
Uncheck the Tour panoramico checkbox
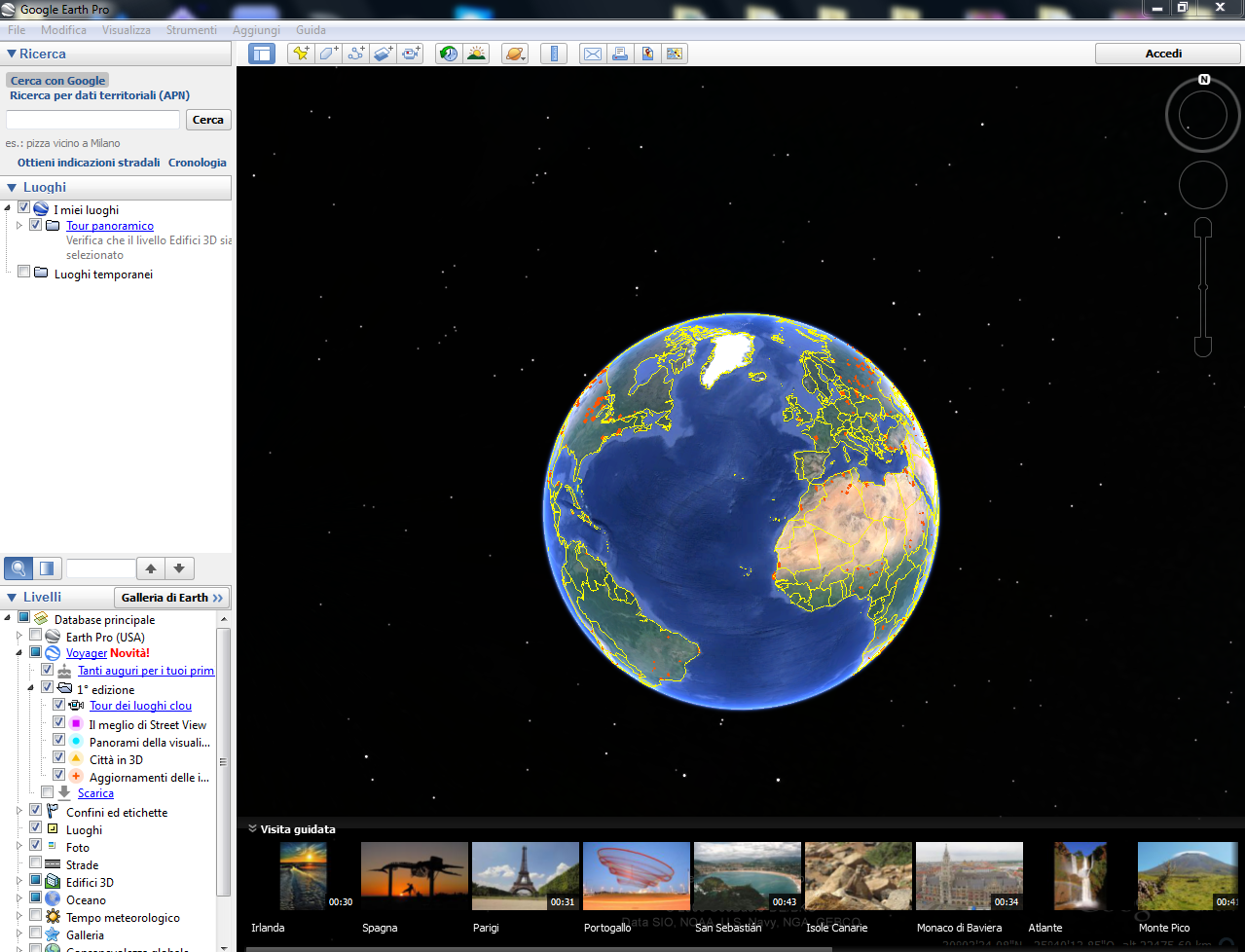[x=36, y=225]
